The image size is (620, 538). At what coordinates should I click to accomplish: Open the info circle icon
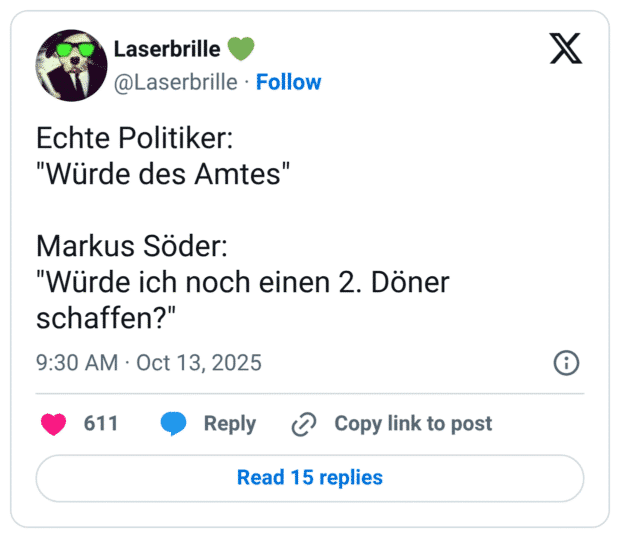(x=566, y=362)
